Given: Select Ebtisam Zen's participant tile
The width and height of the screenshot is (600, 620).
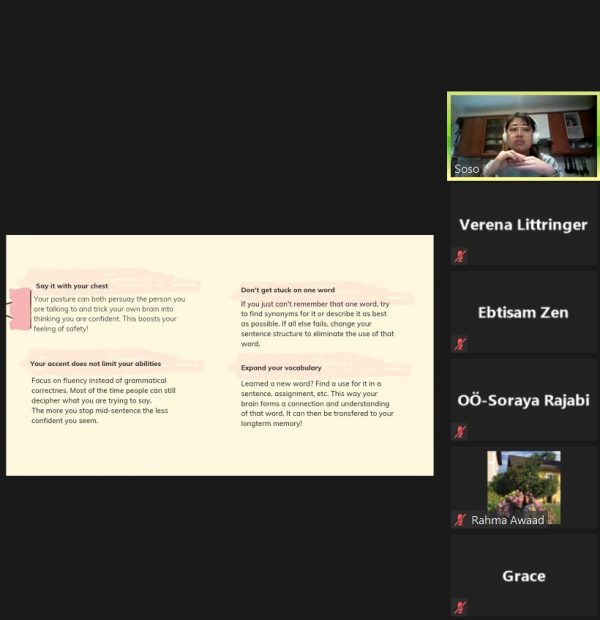Looking at the screenshot, I should pos(523,313).
